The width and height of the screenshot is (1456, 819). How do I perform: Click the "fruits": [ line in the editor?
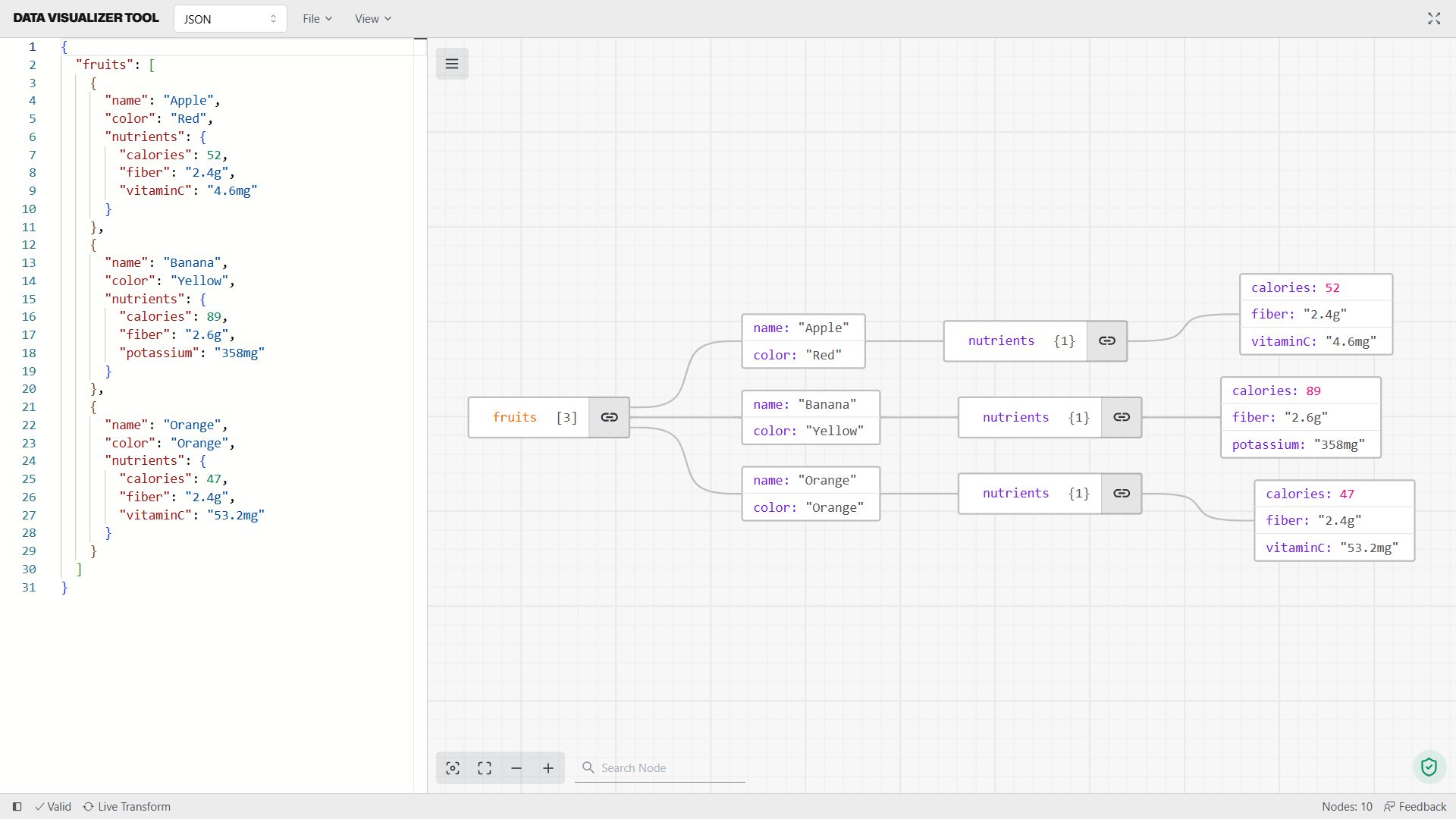[x=115, y=64]
